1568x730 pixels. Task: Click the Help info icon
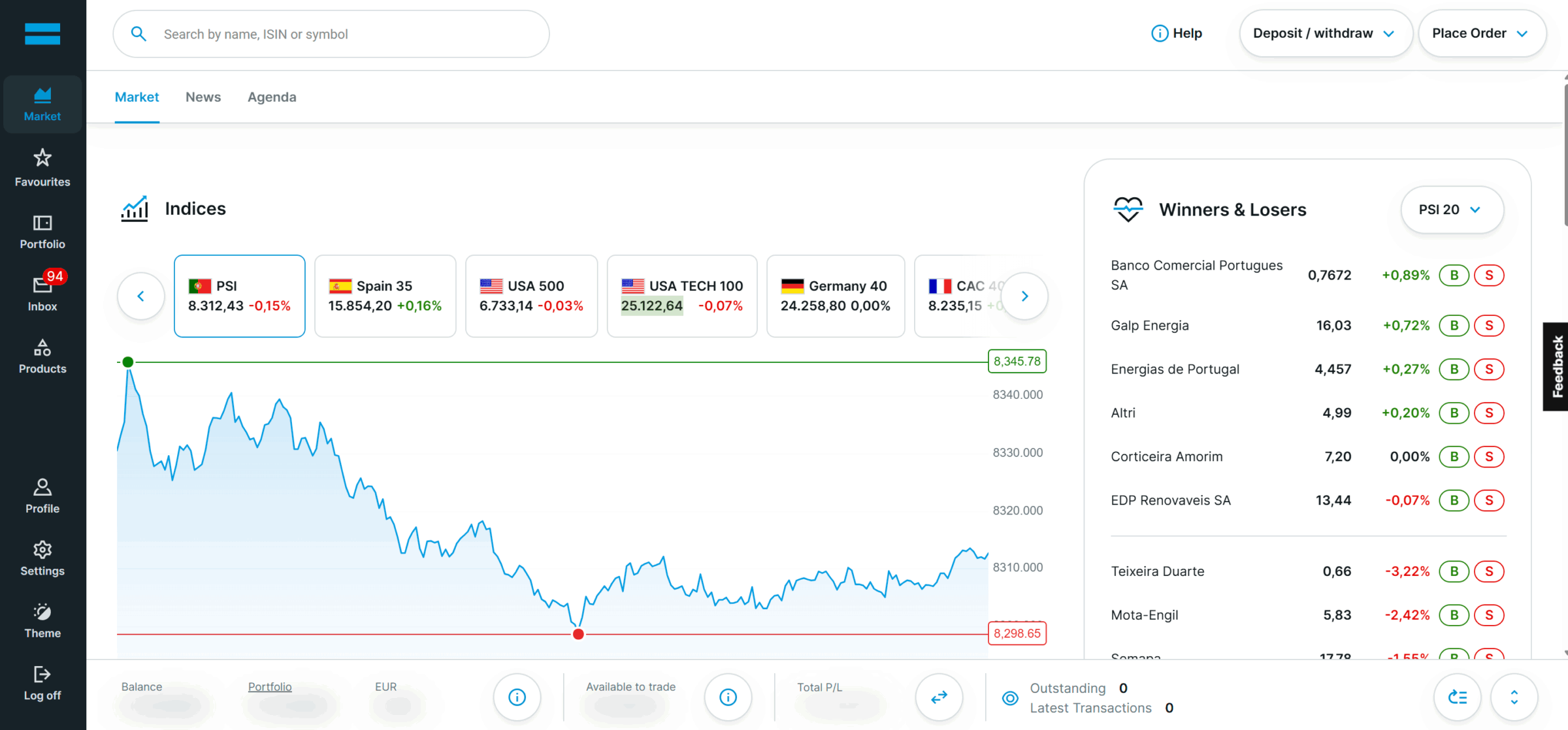pos(1160,33)
